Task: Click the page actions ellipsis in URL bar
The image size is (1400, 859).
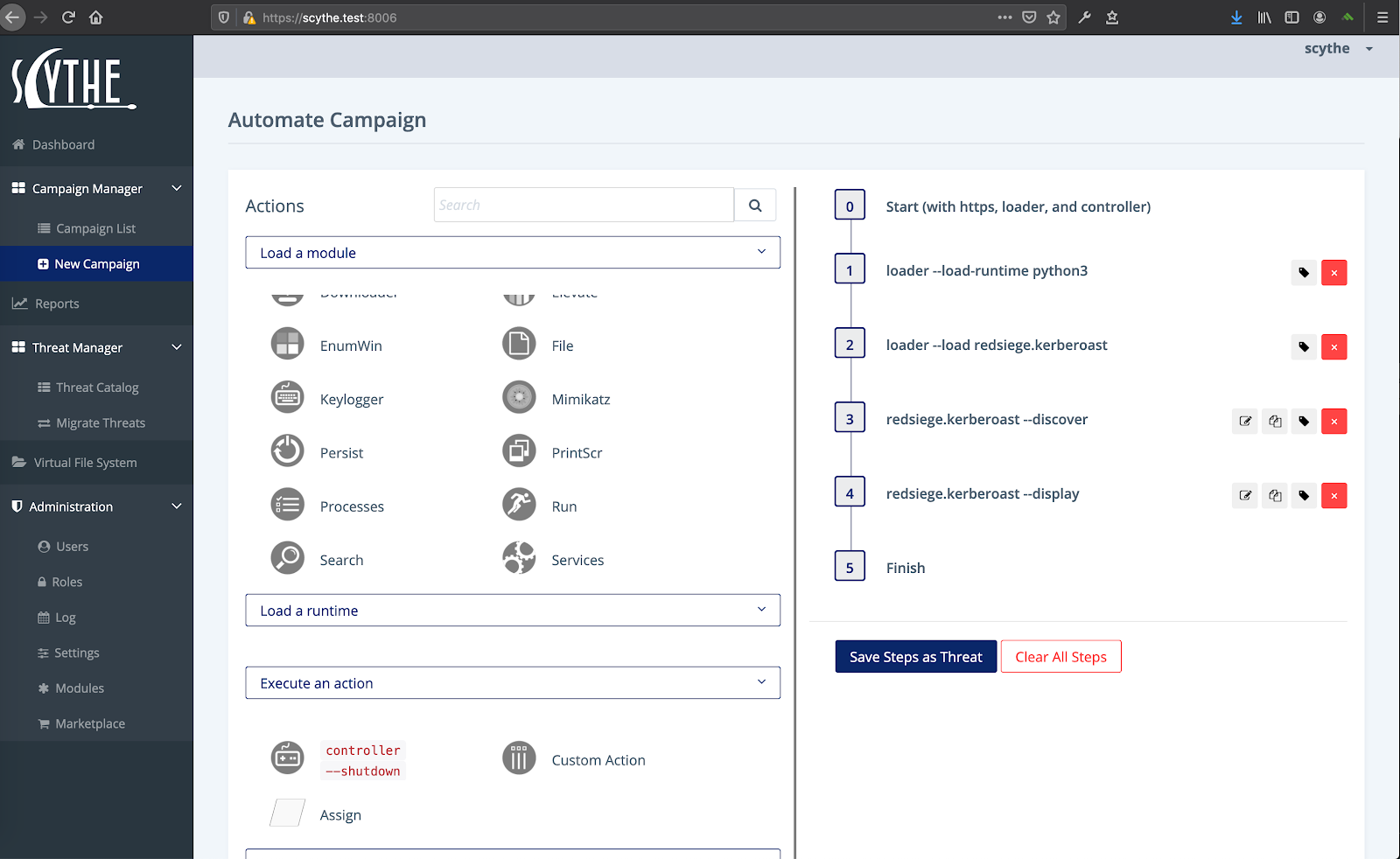Action: (x=1004, y=17)
